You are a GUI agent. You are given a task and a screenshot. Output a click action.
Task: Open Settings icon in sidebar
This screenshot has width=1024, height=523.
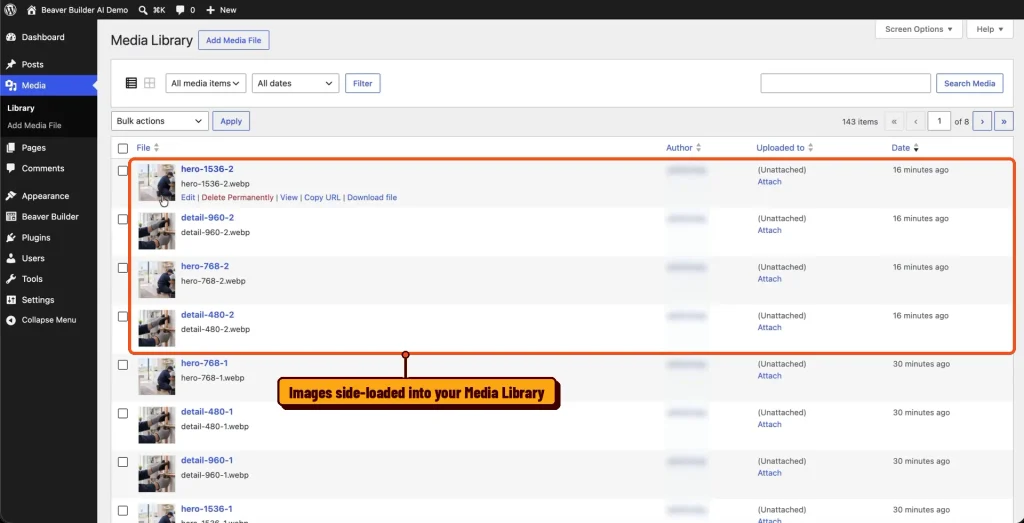[x=11, y=300]
